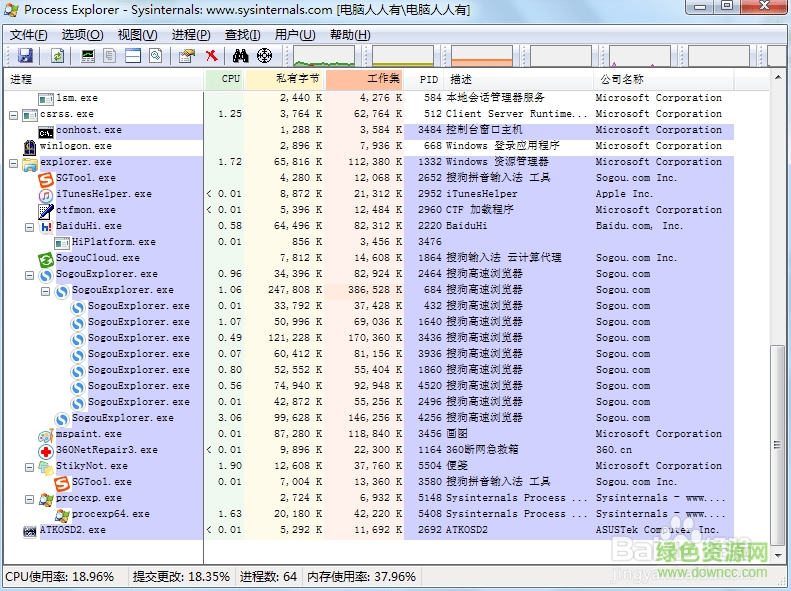The width and height of the screenshot is (791, 591).
Task: Click the CPU usage mini graph in toolbar
Action: click(x=325, y=56)
